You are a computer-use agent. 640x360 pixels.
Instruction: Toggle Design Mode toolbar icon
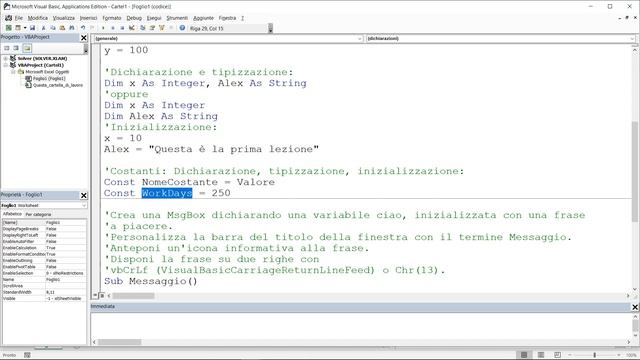click(x=131, y=28)
